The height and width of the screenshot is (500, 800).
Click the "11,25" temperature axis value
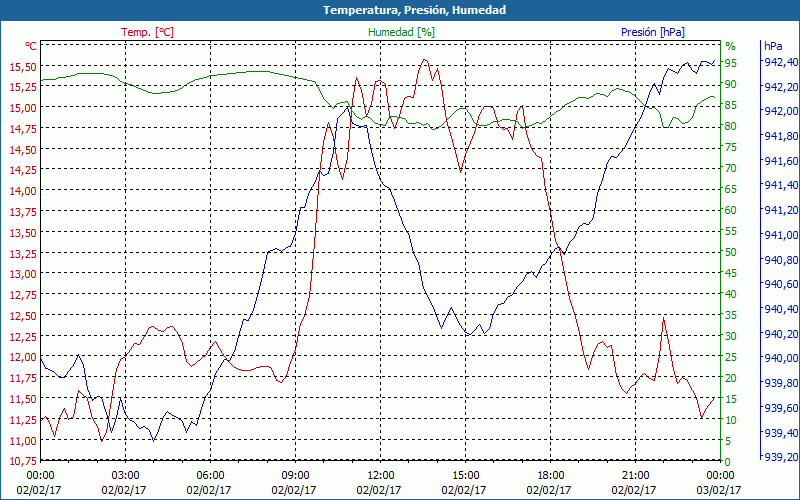click(23, 419)
